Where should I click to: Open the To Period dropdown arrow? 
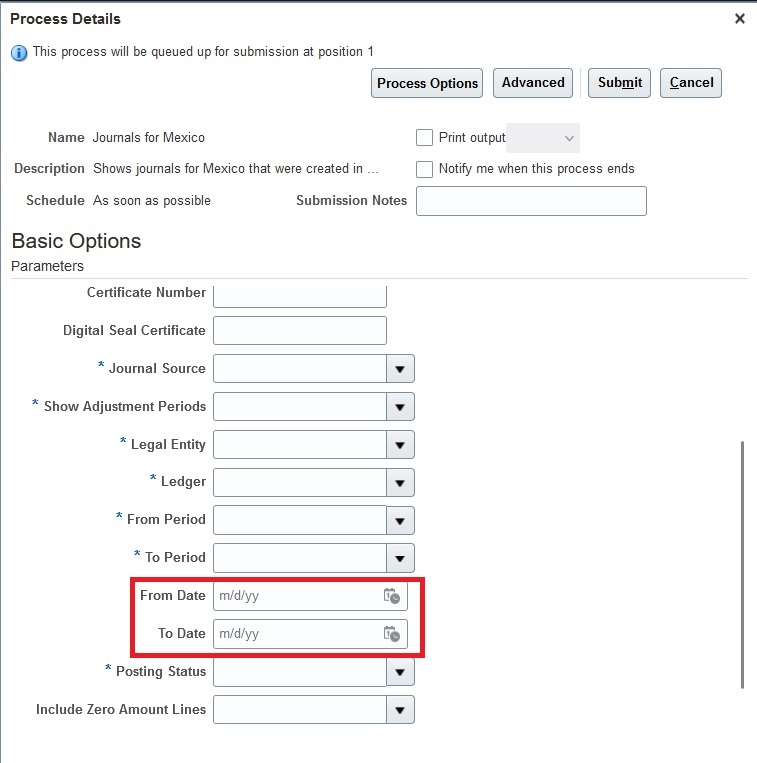[x=400, y=558]
